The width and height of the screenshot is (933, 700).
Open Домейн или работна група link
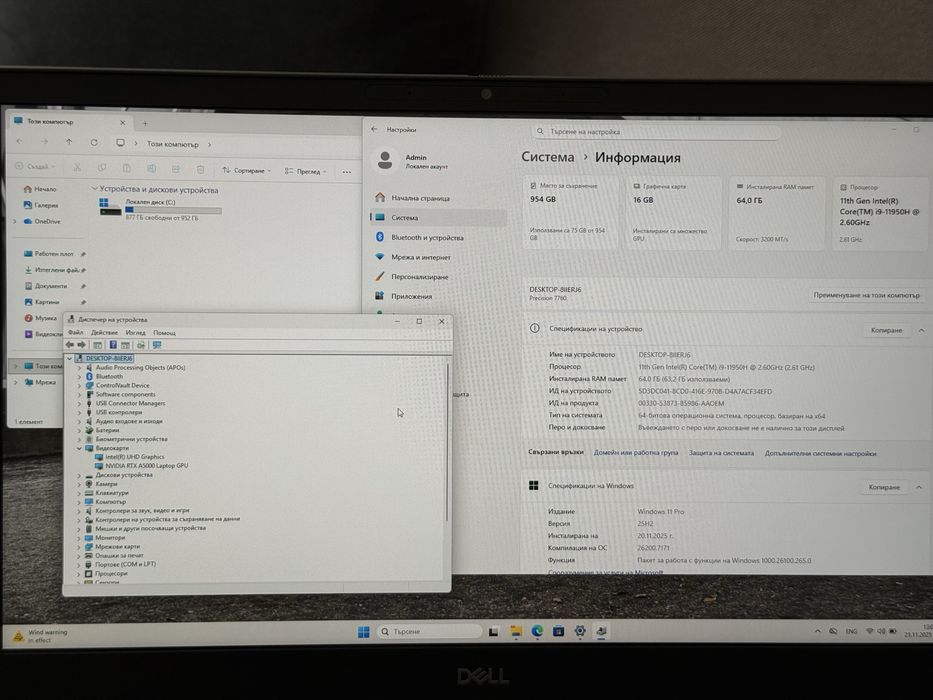click(x=635, y=452)
